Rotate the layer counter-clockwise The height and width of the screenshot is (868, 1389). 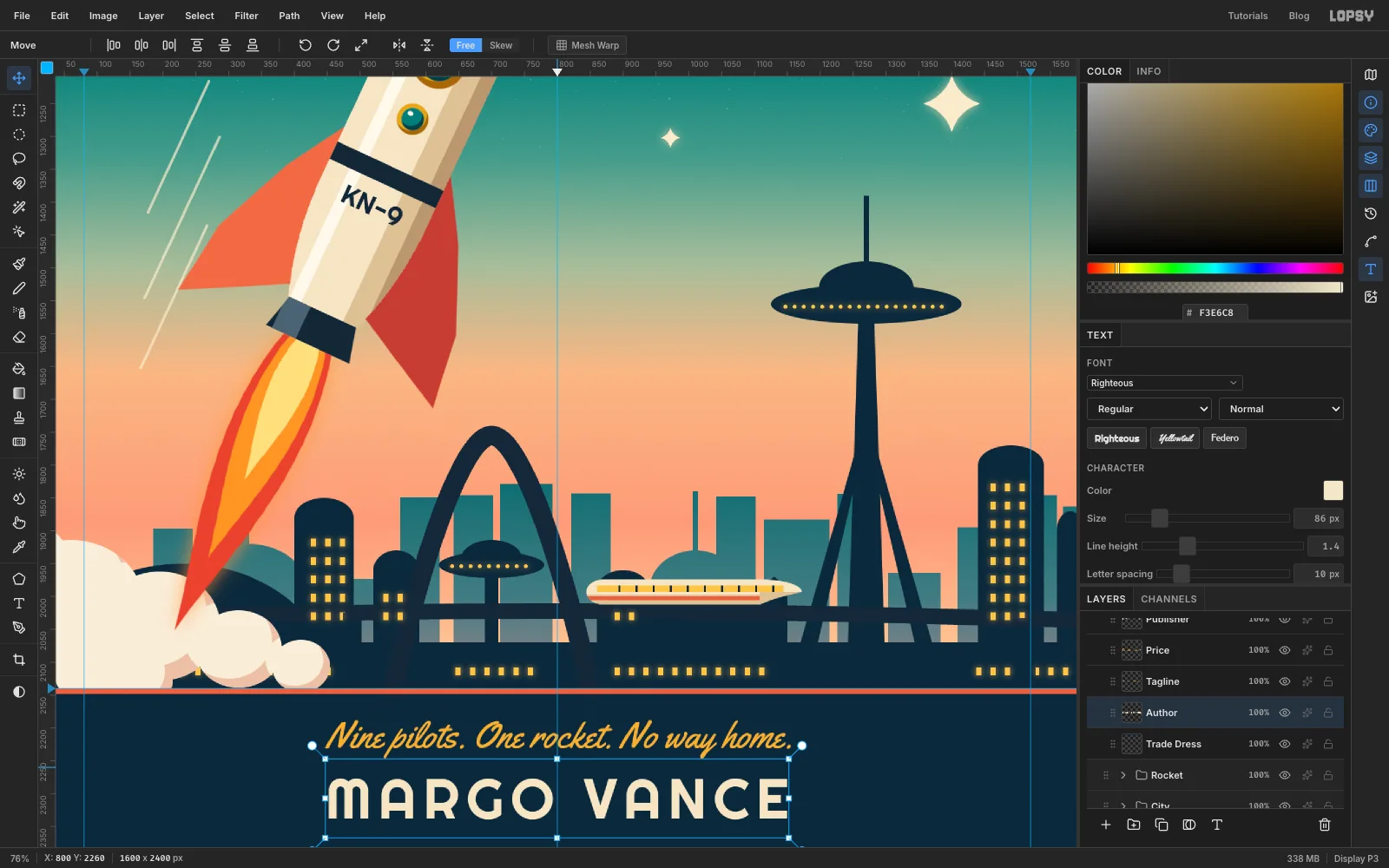(305, 45)
